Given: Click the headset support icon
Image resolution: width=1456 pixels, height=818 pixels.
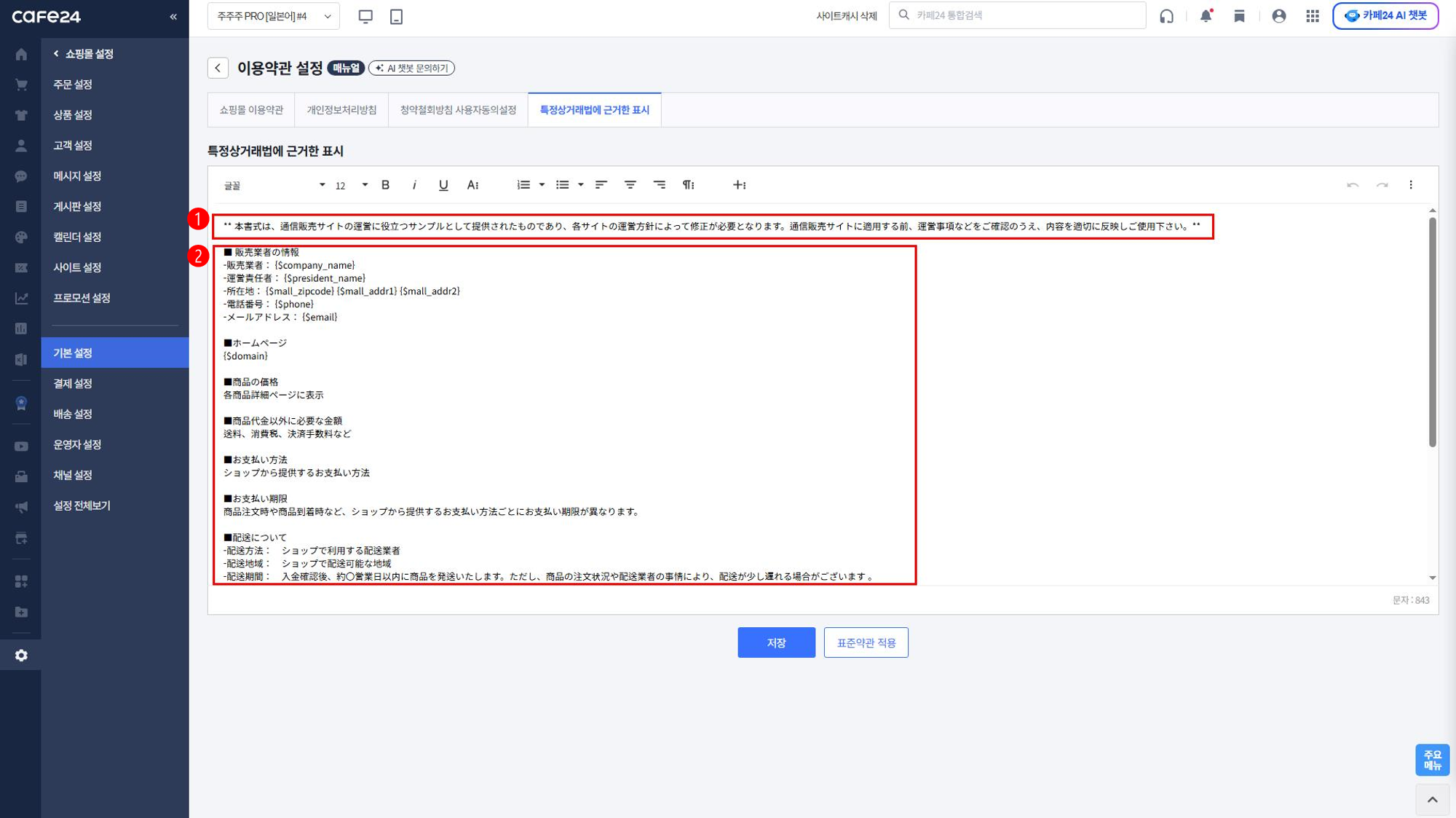Looking at the screenshot, I should [1166, 16].
